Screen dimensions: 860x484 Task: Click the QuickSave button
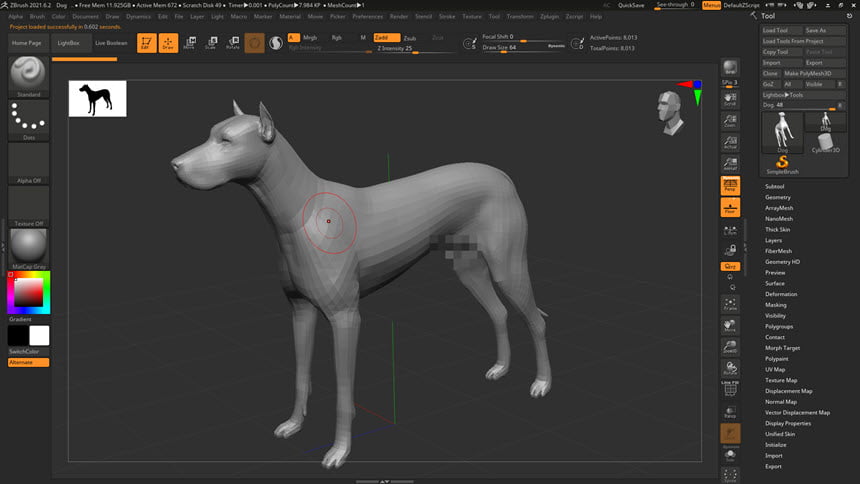tap(631, 5)
